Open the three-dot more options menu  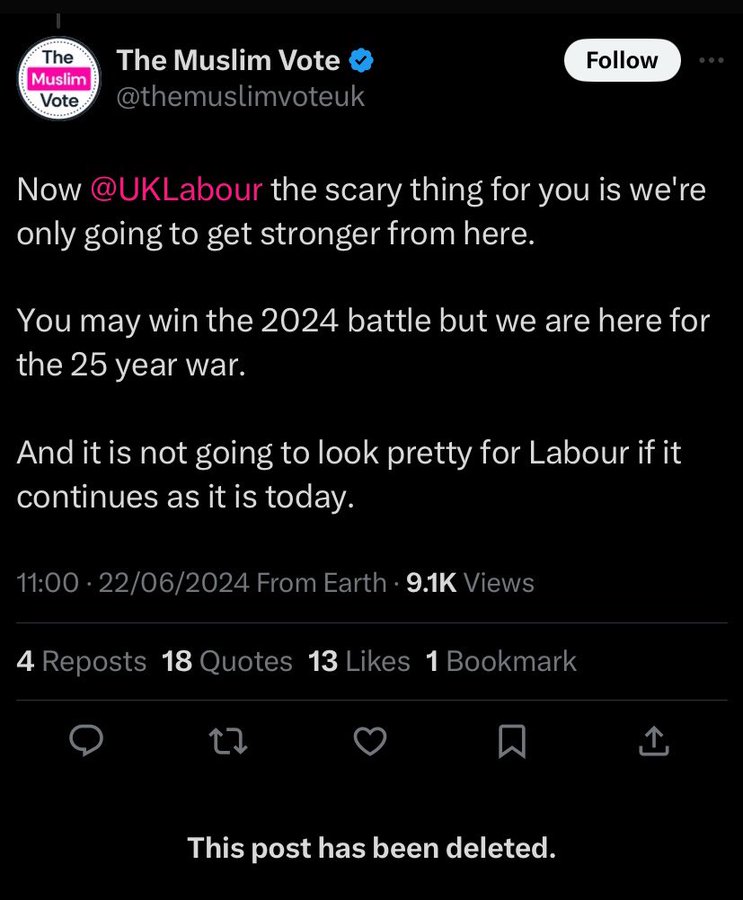[x=711, y=60]
